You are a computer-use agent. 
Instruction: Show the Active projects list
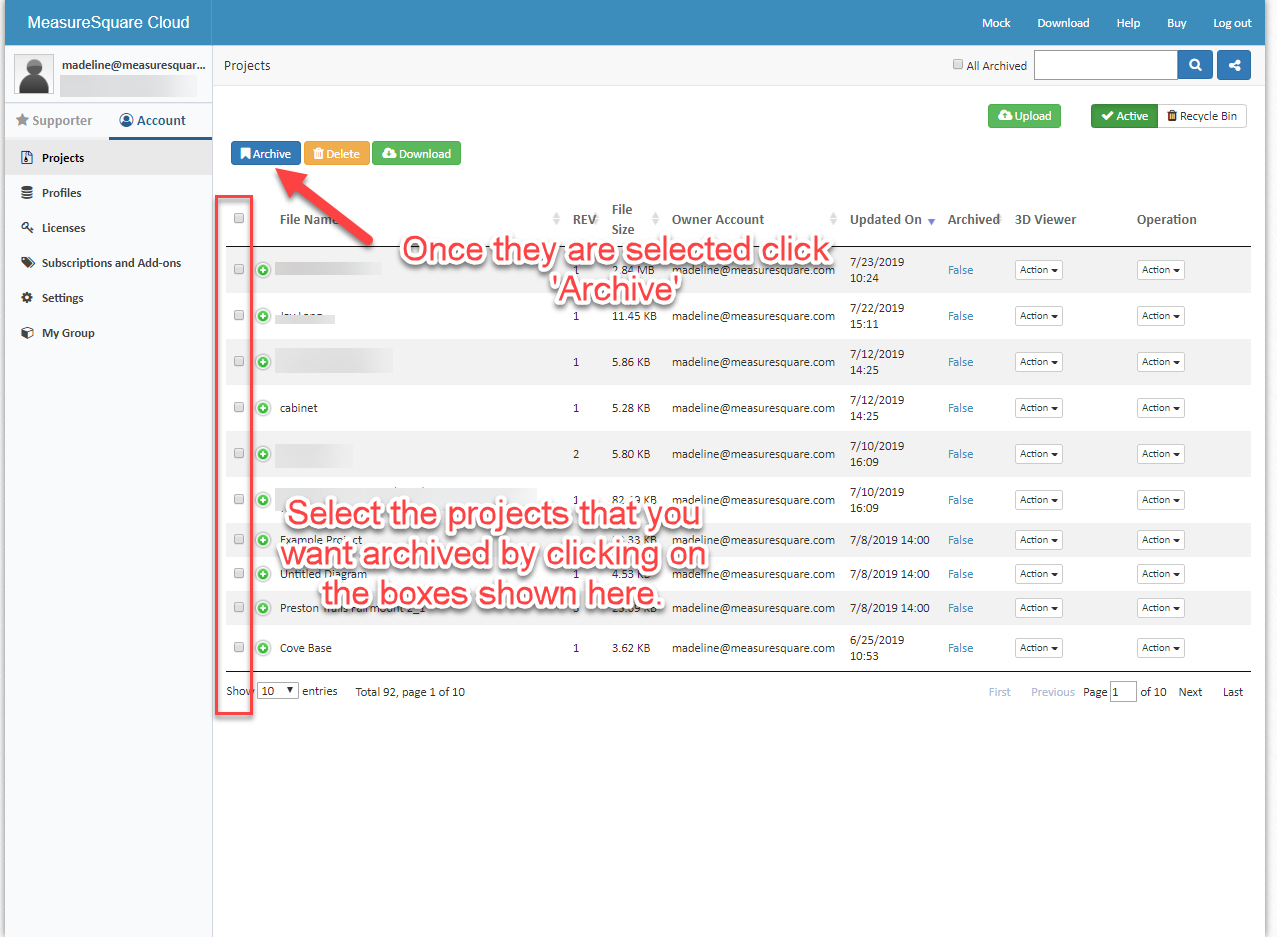tap(1124, 116)
